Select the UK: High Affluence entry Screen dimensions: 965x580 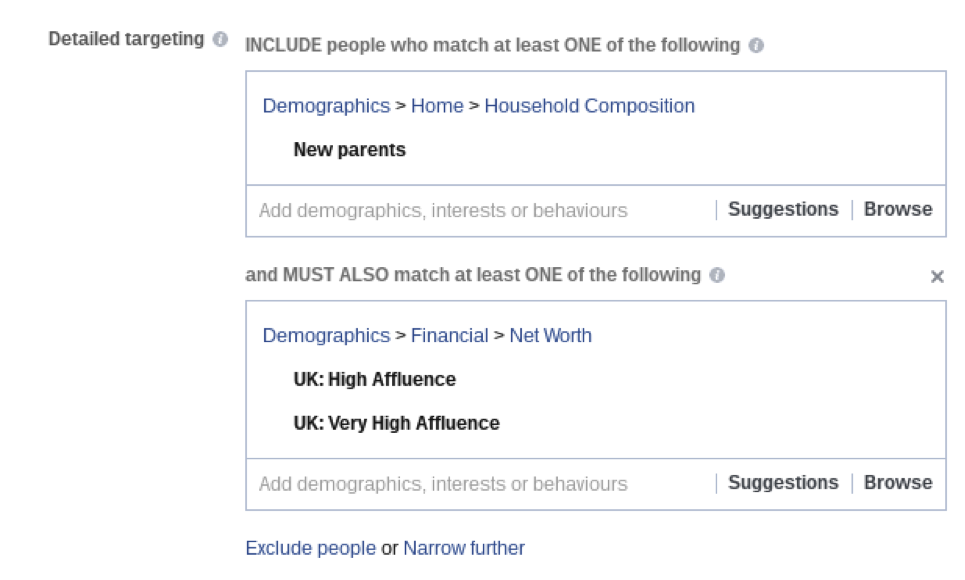(374, 380)
